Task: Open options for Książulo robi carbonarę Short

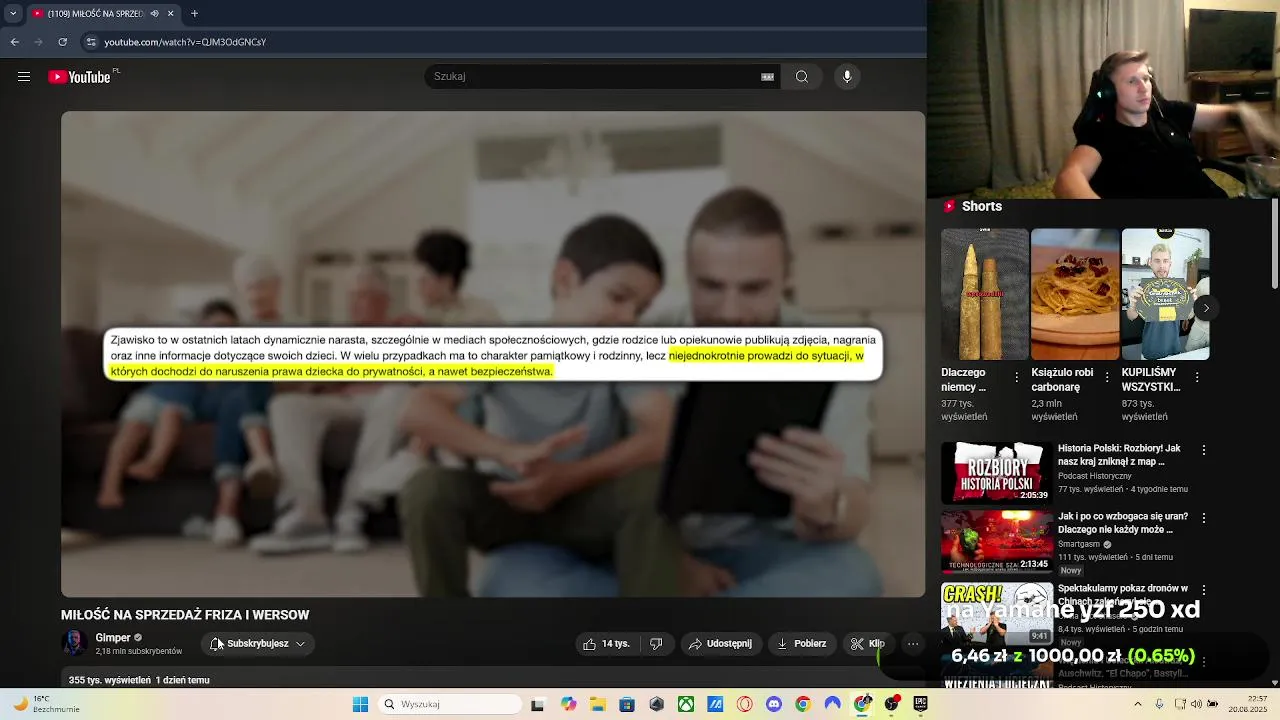Action: [1107, 378]
